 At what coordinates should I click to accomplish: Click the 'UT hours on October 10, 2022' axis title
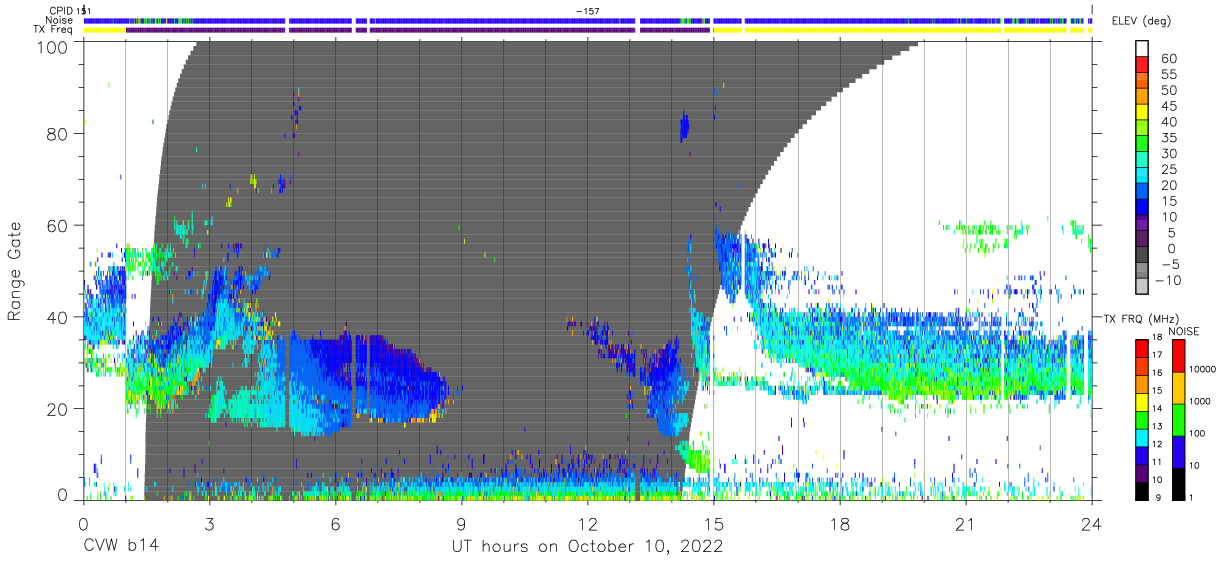[x=588, y=546]
